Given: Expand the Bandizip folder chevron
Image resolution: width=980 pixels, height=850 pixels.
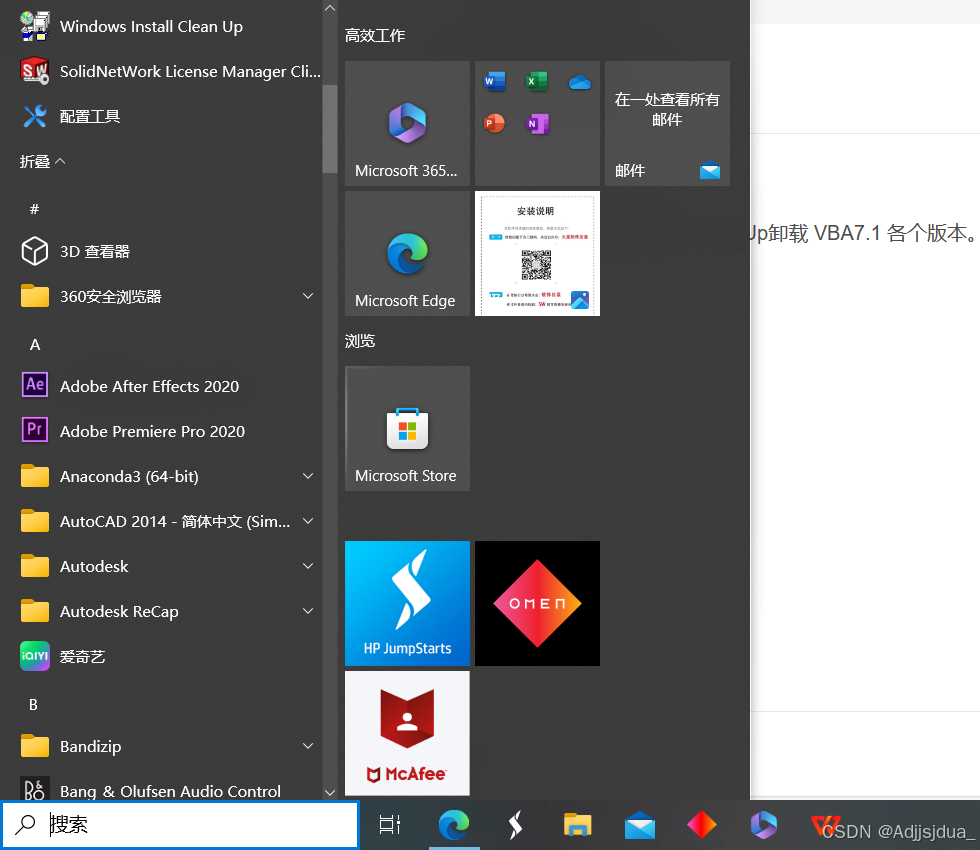Looking at the screenshot, I should pyautogui.click(x=308, y=746).
